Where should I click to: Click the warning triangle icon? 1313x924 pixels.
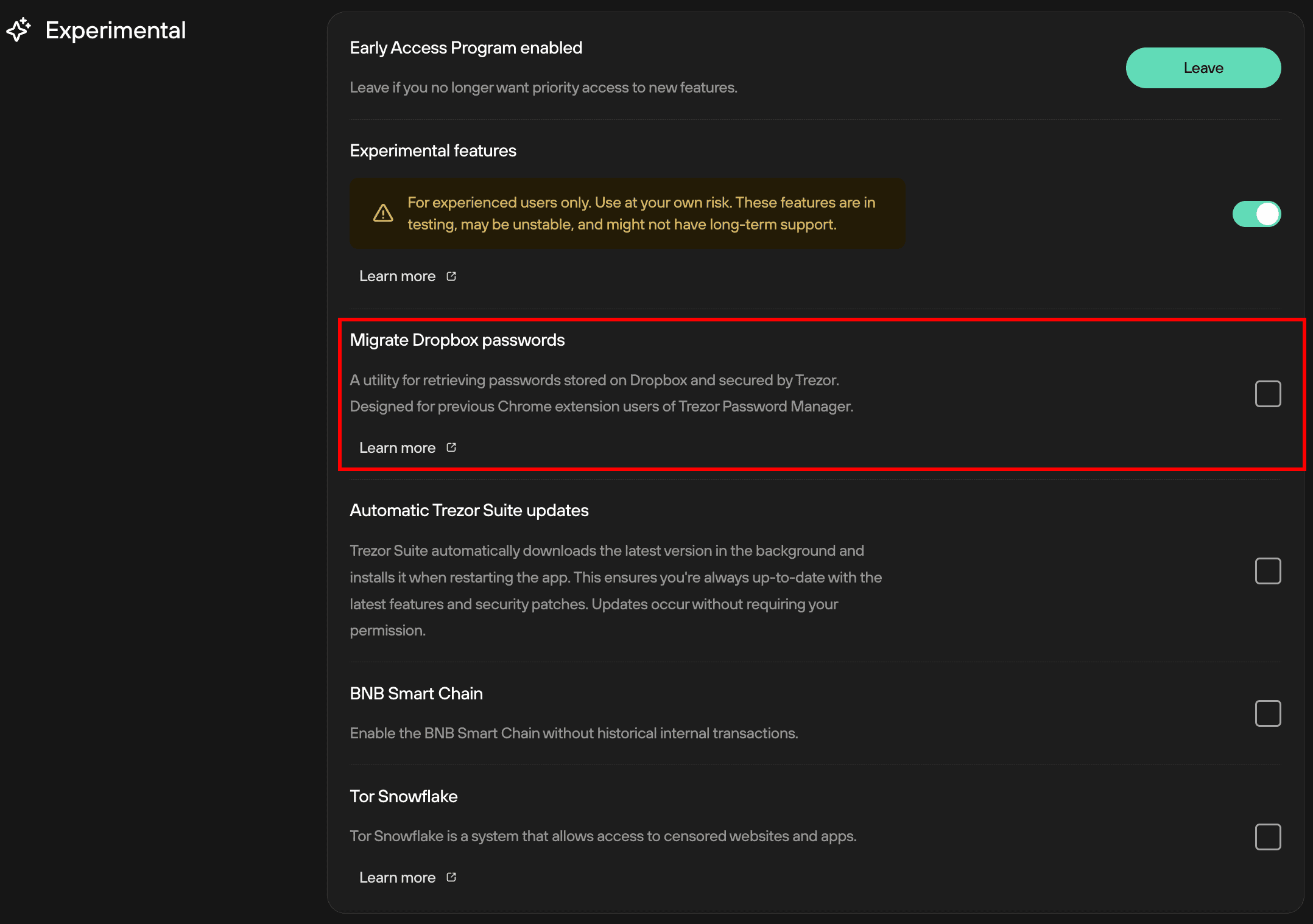point(383,213)
